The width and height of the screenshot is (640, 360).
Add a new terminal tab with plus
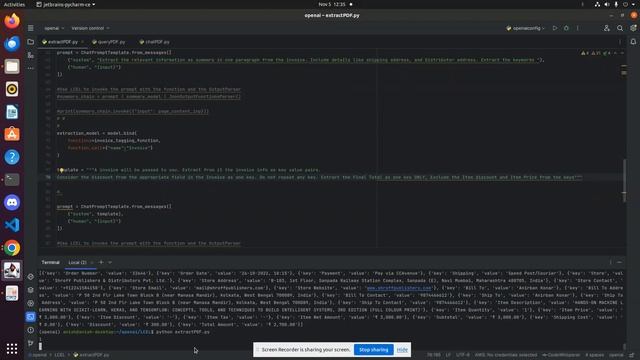[x=101, y=262]
